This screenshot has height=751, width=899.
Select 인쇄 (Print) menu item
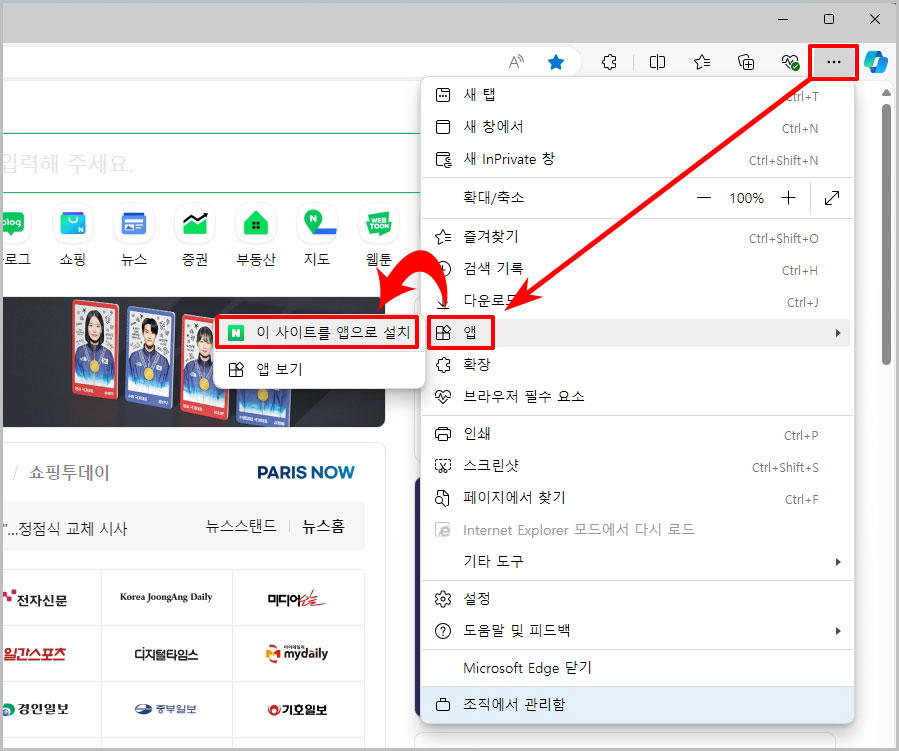[x=636, y=434]
